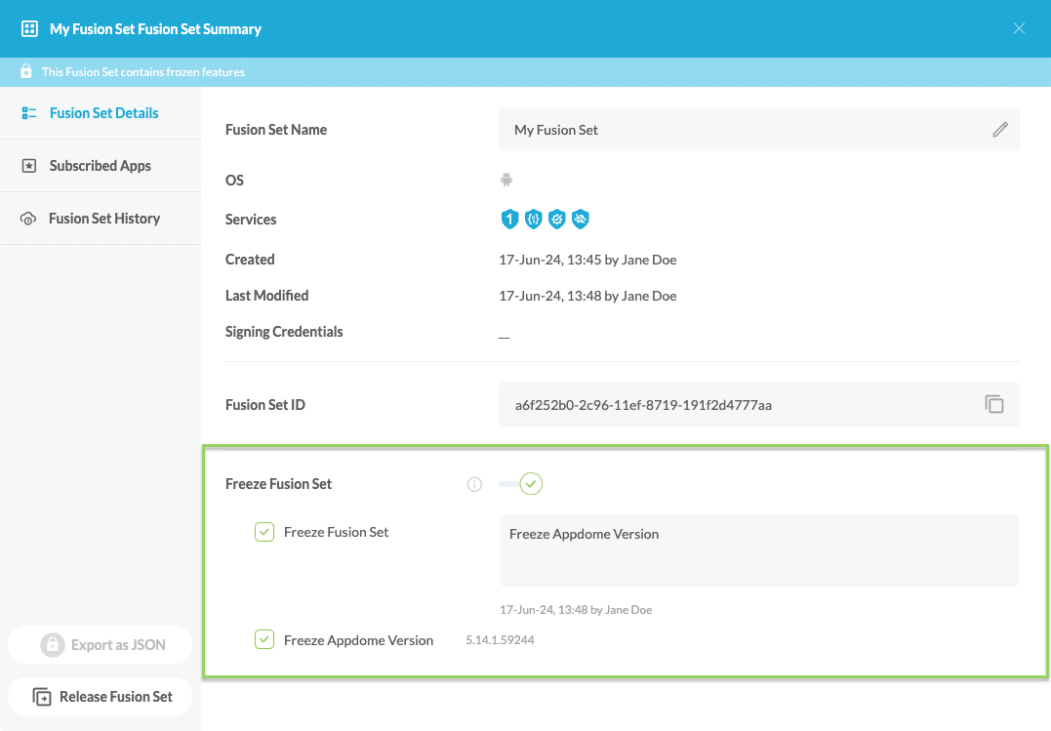Click the Release Fusion Set button

(x=101, y=697)
